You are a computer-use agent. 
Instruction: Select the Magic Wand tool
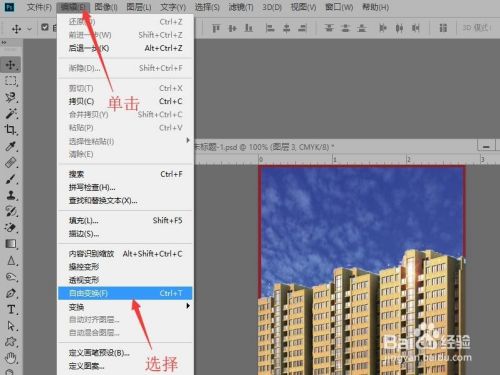[x=11, y=113]
